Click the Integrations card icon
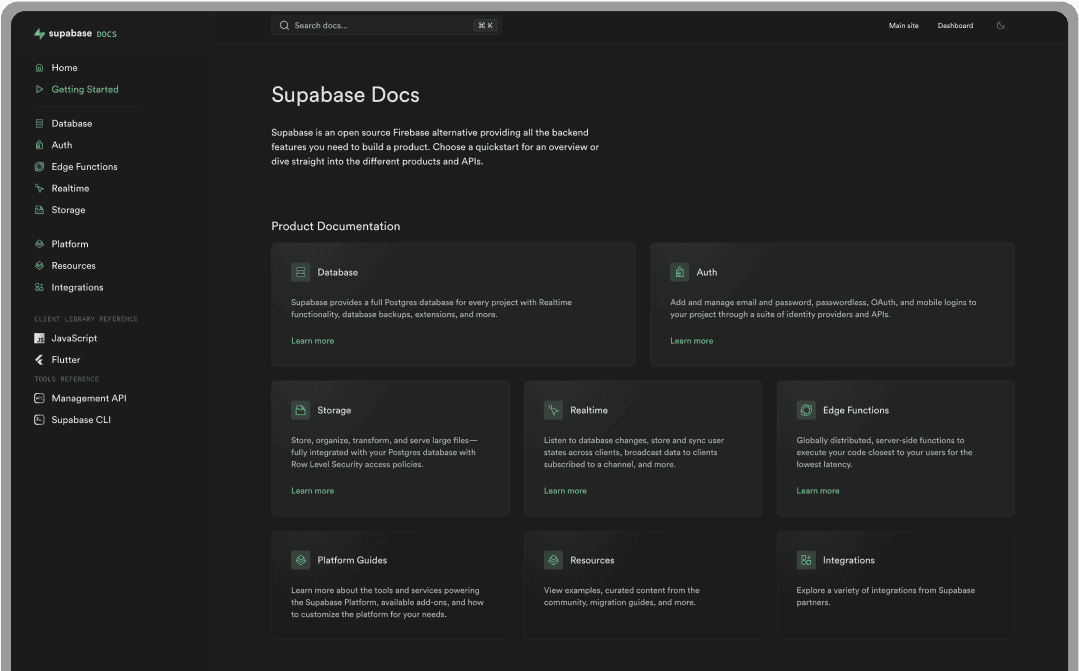Screen dimensions: 1079x671 (806, 560)
